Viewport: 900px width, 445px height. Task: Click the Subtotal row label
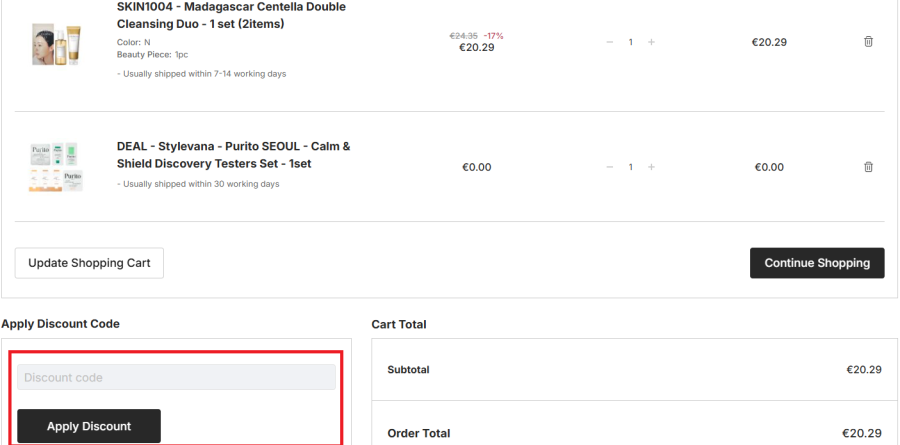(408, 370)
